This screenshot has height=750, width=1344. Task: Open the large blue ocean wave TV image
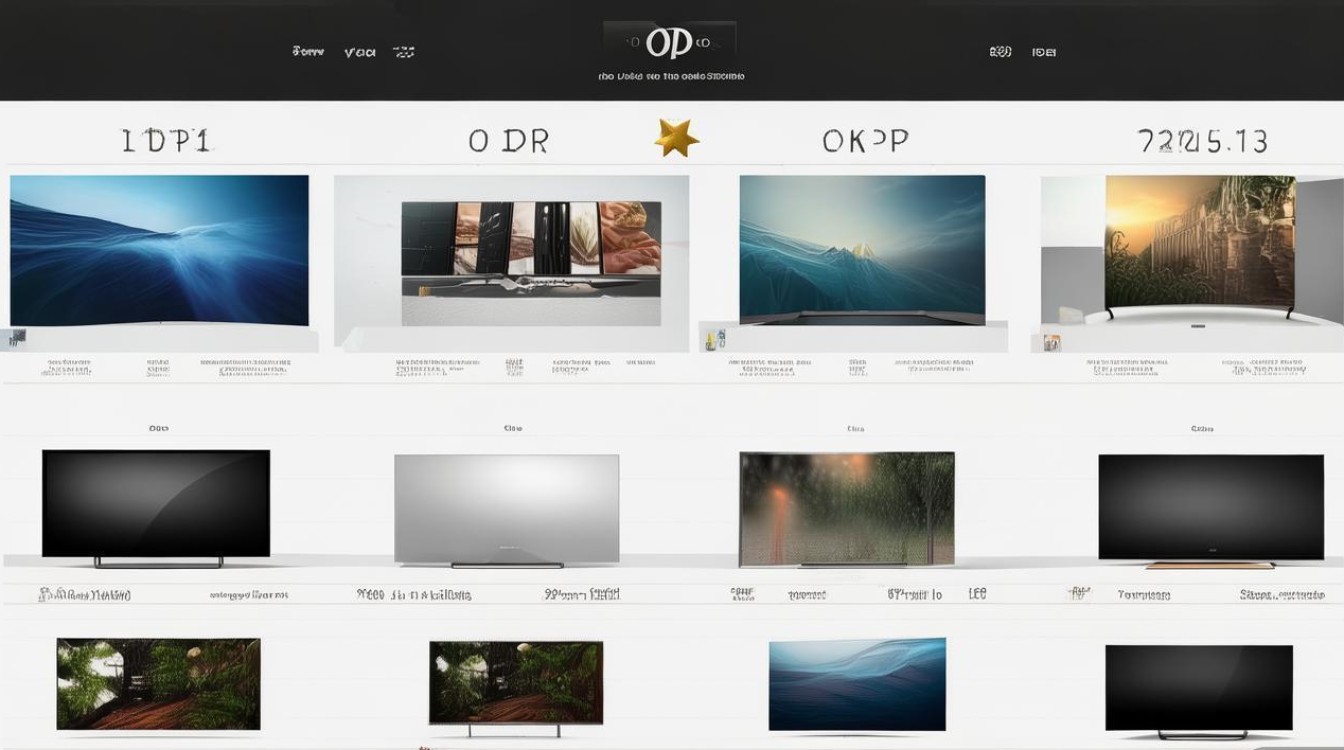[x=159, y=250]
